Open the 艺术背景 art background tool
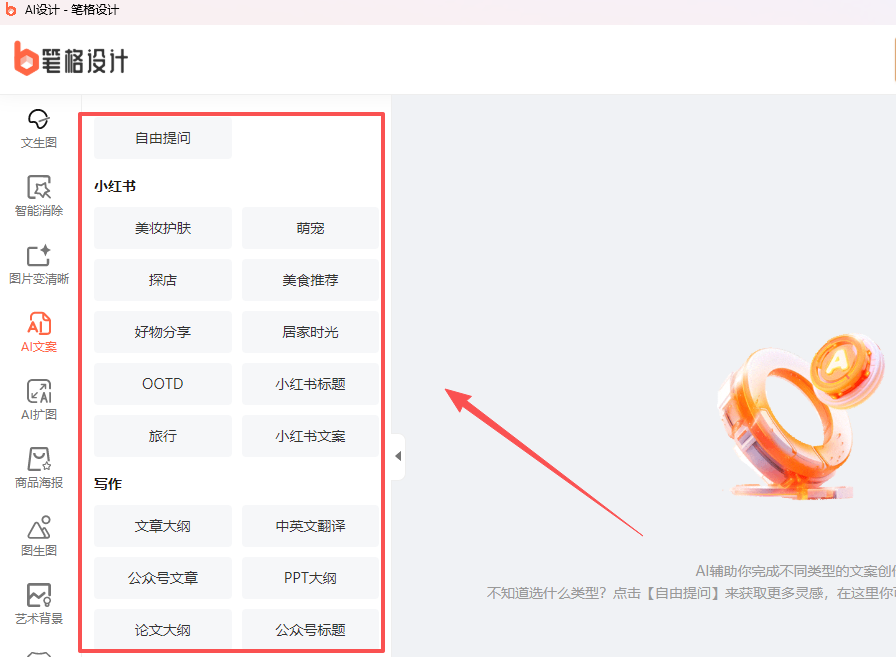Screen dimensions: 896x657 (x=39, y=604)
